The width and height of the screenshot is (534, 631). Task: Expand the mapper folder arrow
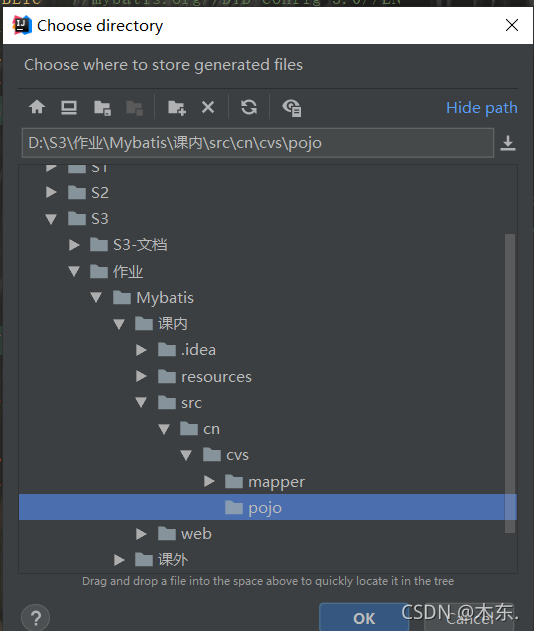click(209, 481)
